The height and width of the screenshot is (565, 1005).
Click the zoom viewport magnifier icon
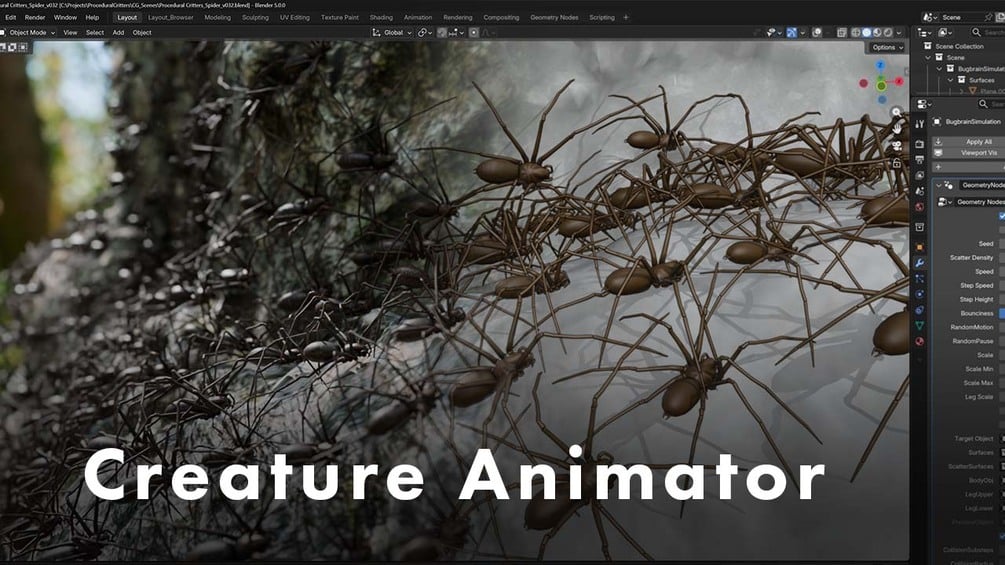[x=897, y=113]
